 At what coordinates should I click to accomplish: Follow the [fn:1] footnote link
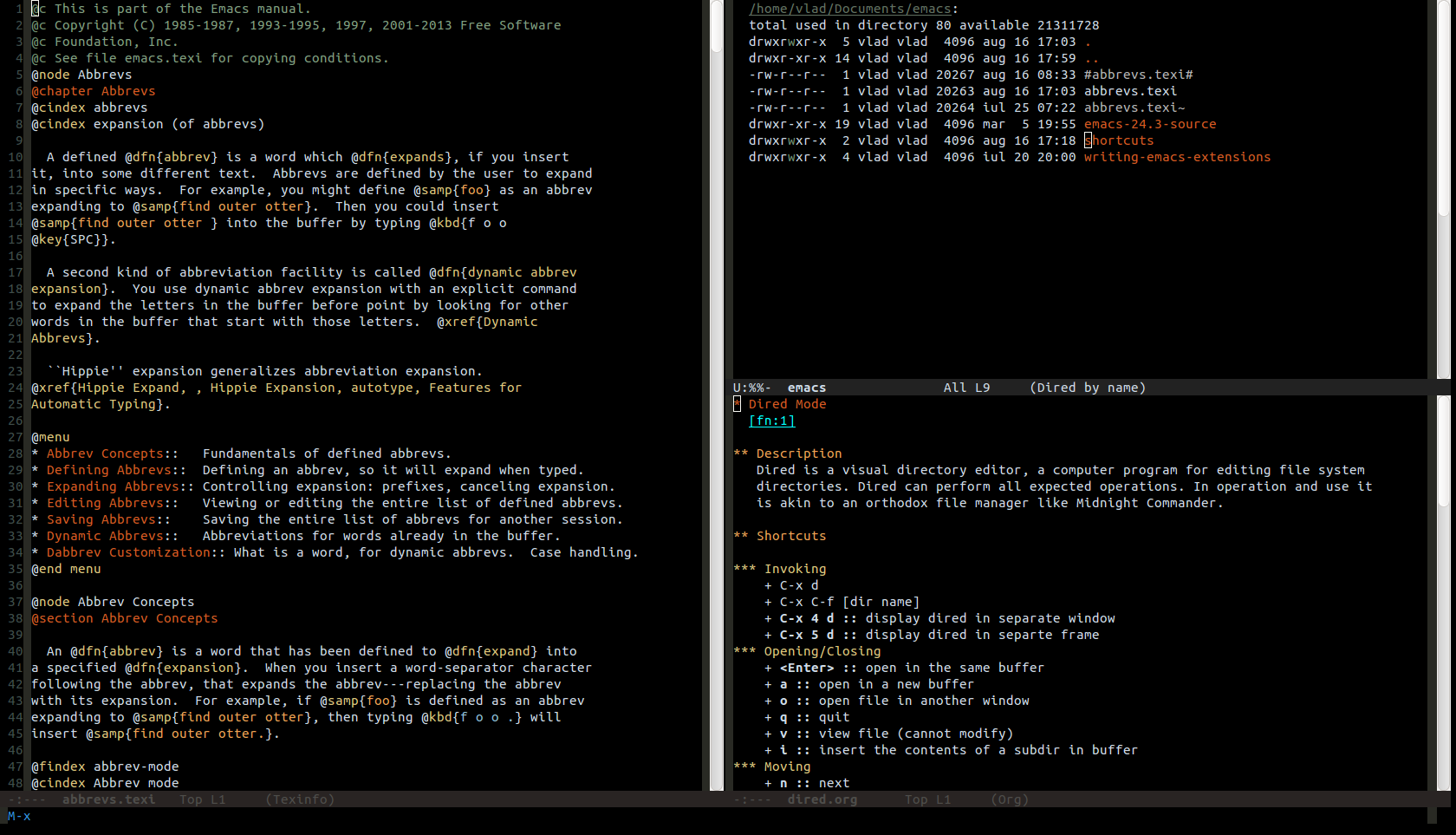point(772,421)
